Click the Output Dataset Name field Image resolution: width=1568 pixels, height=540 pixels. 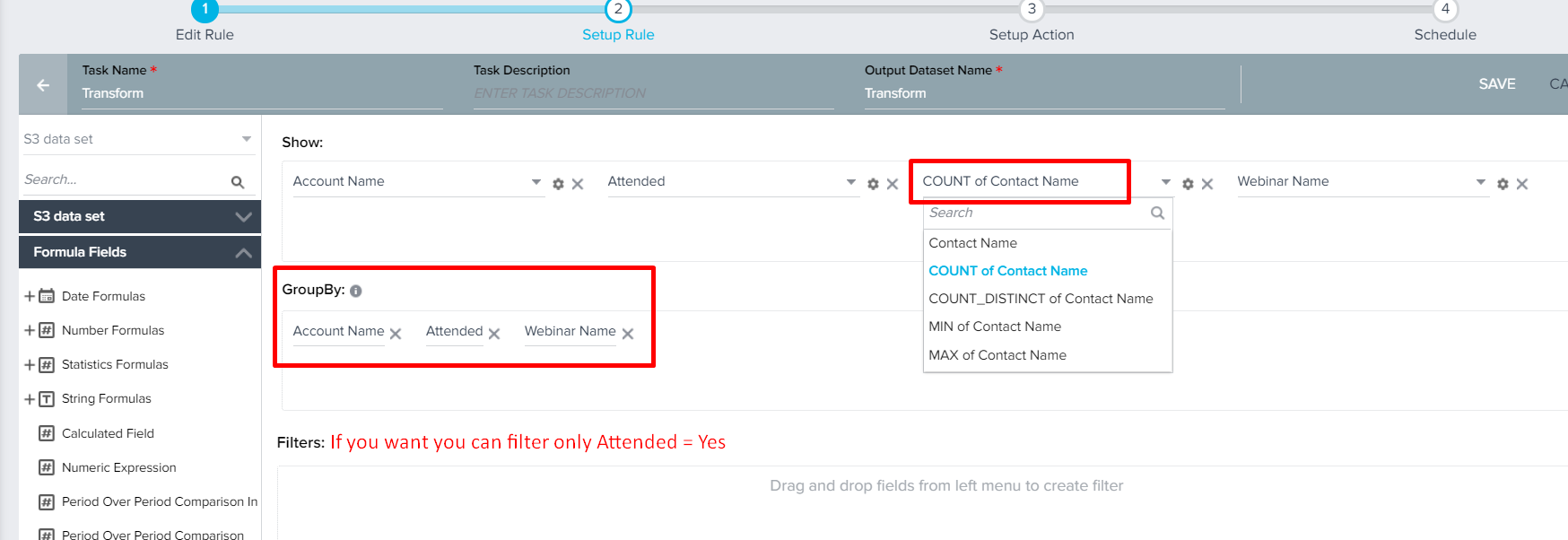1044,93
